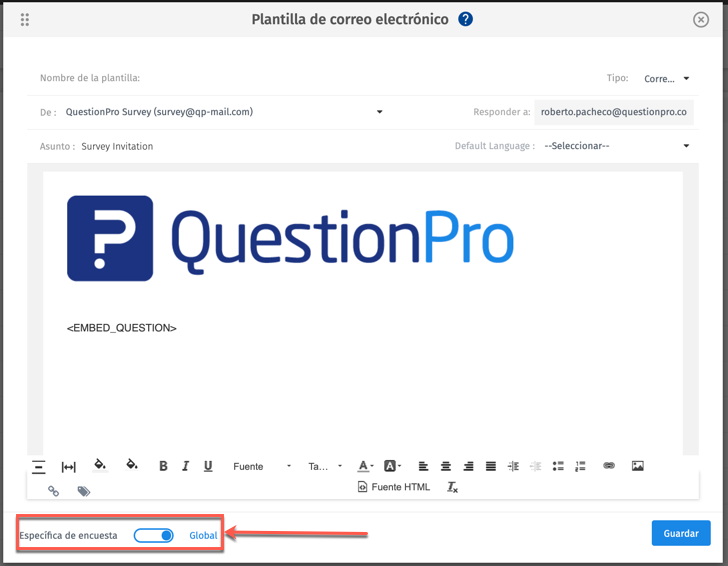Click the <EMBED_QUESTION> placeholder text
Viewport: 728px width, 566px height.
(x=122, y=328)
